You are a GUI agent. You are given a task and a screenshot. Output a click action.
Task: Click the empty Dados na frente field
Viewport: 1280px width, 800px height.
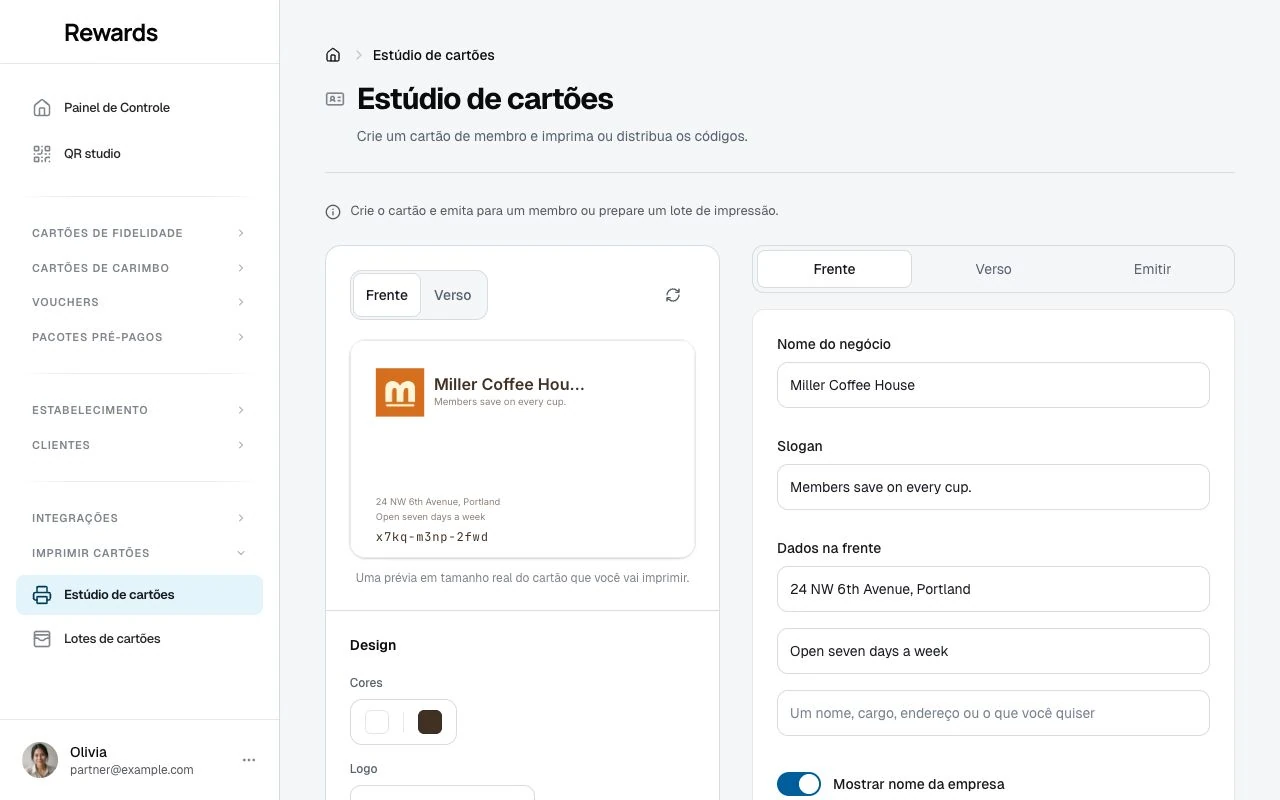click(x=993, y=713)
